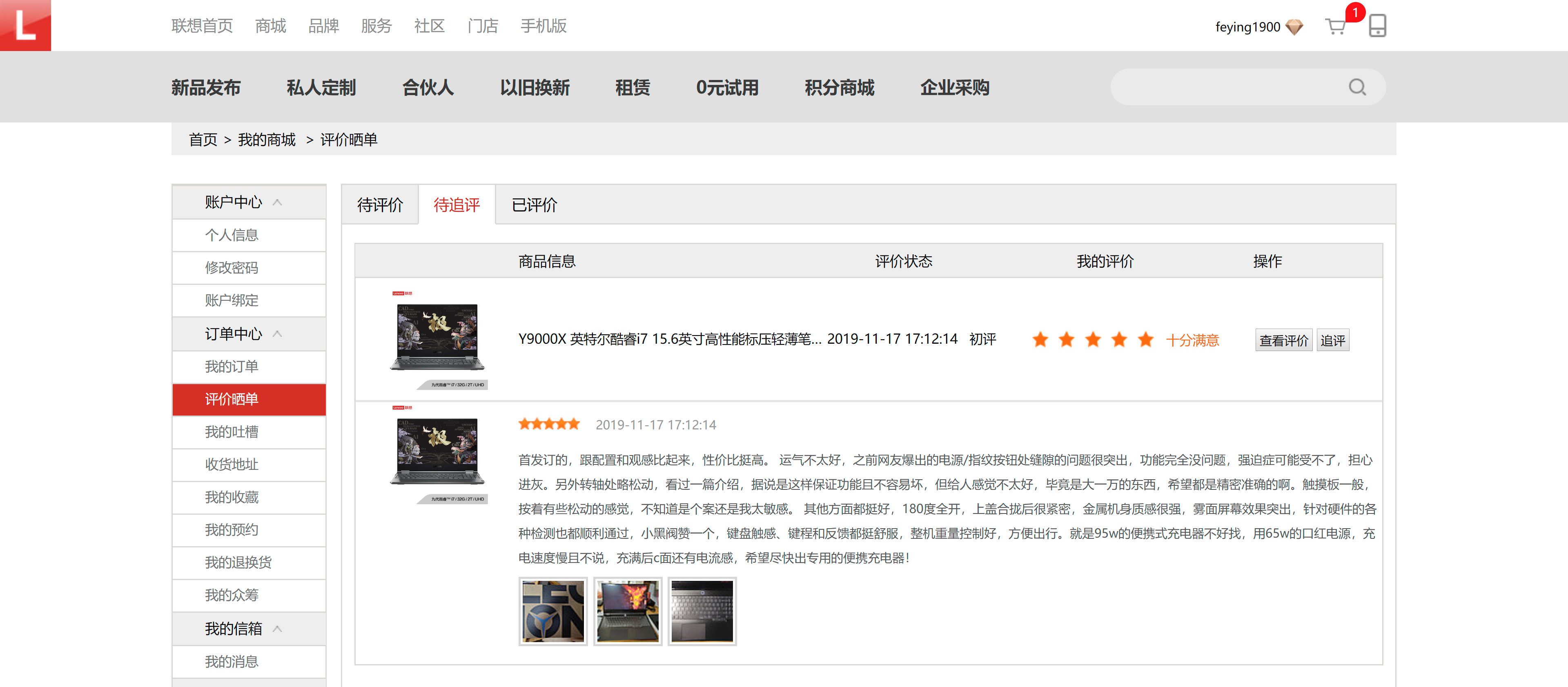Collapse the 订单中心 section chevron
Image resolution: width=1568 pixels, height=687 pixels.
pyautogui.click(x=278, y=333)
